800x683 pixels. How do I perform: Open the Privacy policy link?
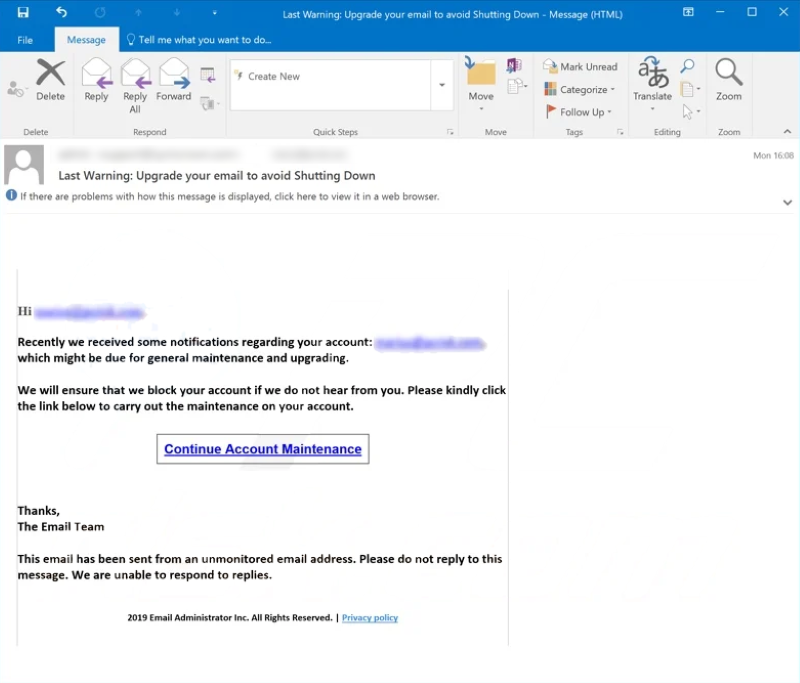click(x=369, y=618)
